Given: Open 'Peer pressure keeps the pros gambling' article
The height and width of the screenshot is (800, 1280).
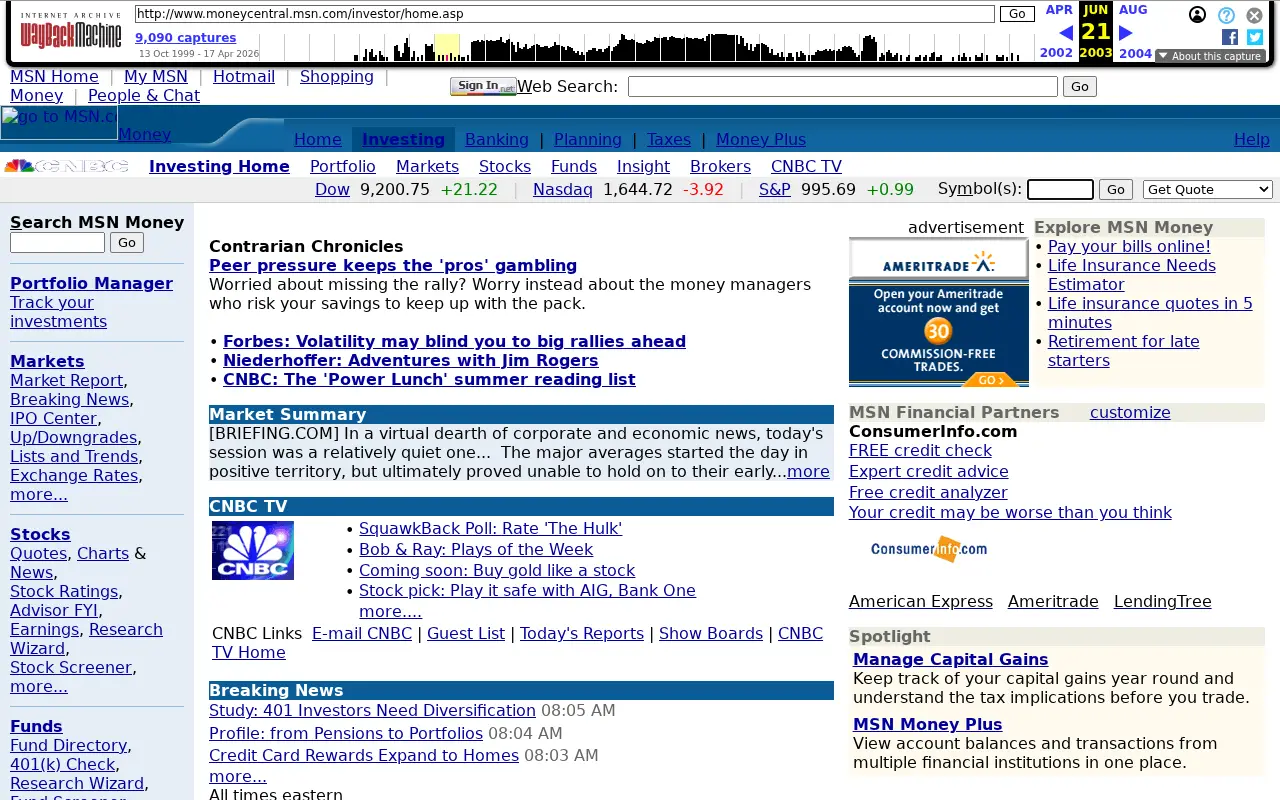Looking at the screenshot, I should [393, 265].
